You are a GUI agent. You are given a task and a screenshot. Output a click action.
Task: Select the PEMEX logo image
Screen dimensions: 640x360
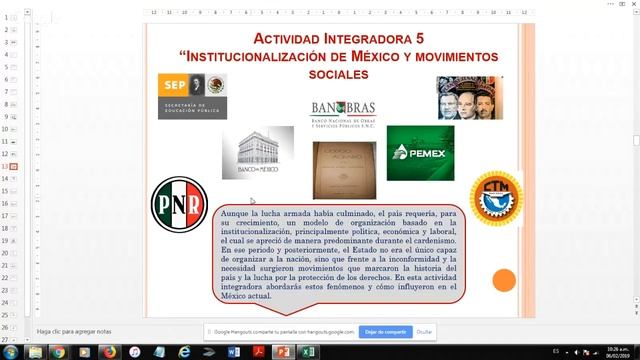click(420, 153)
